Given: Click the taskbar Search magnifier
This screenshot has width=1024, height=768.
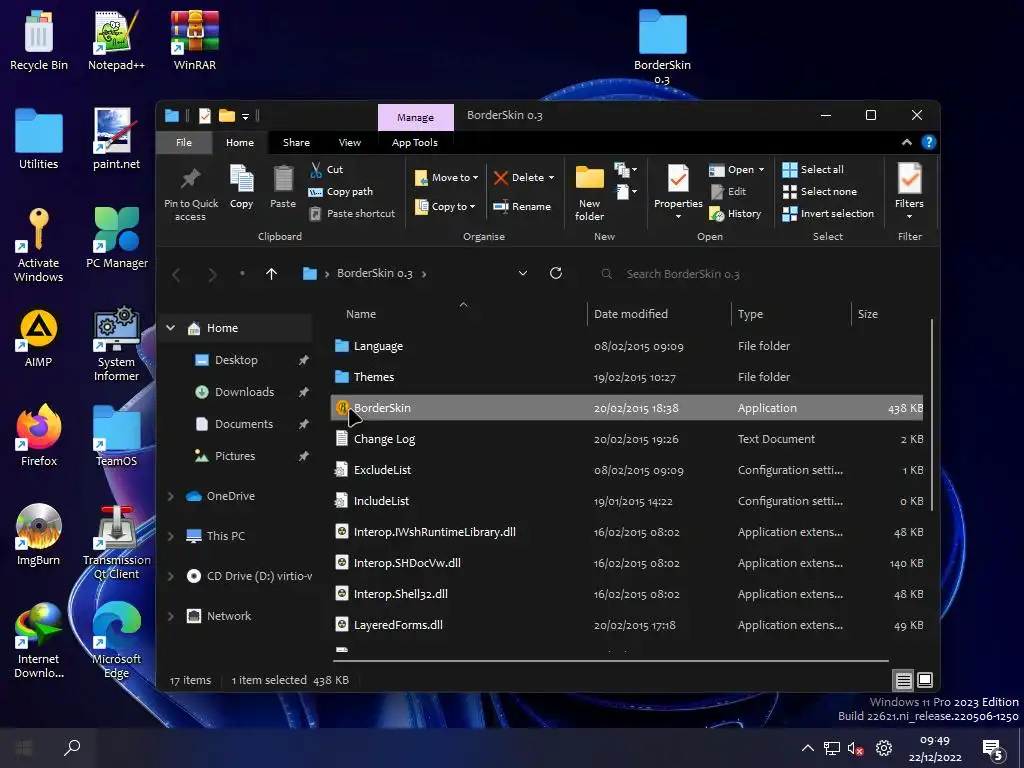Looking at the screenshot, I should [x=72, y=748].
